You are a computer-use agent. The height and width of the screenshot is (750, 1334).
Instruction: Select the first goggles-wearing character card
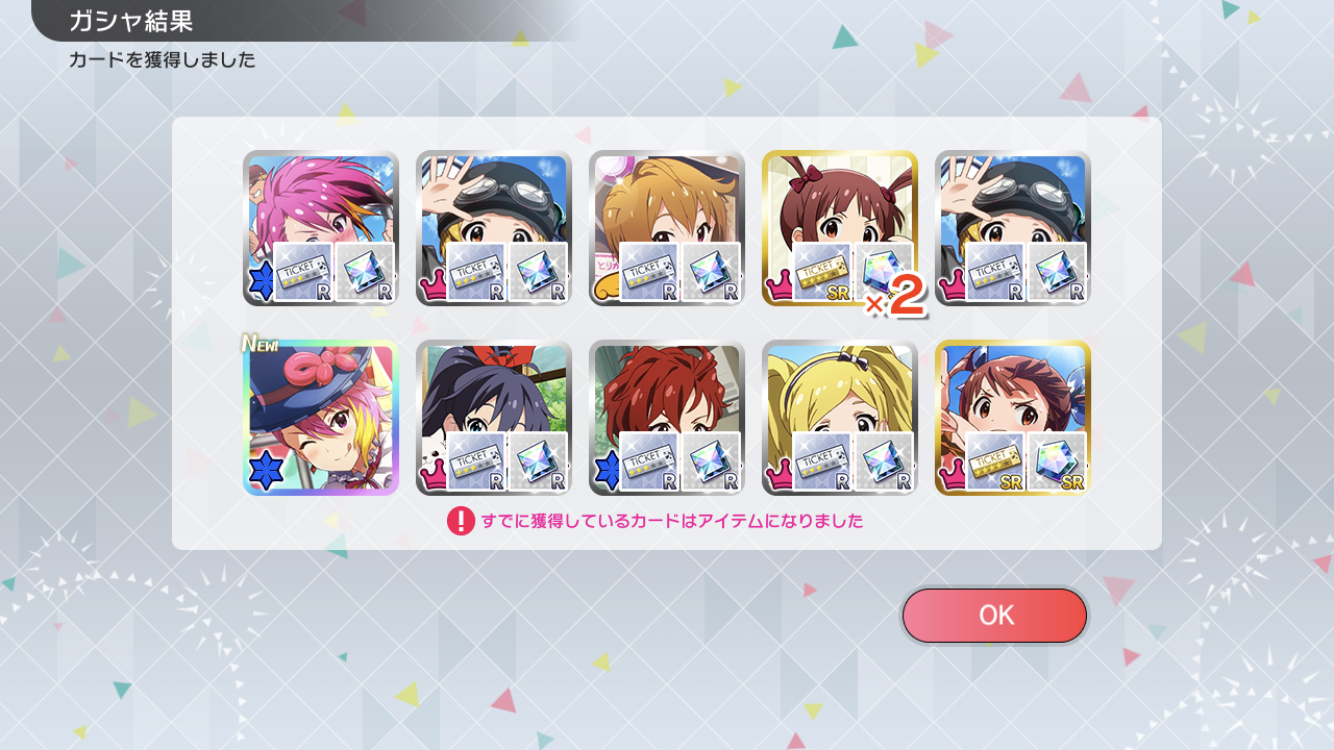click(x=494, y=228)
